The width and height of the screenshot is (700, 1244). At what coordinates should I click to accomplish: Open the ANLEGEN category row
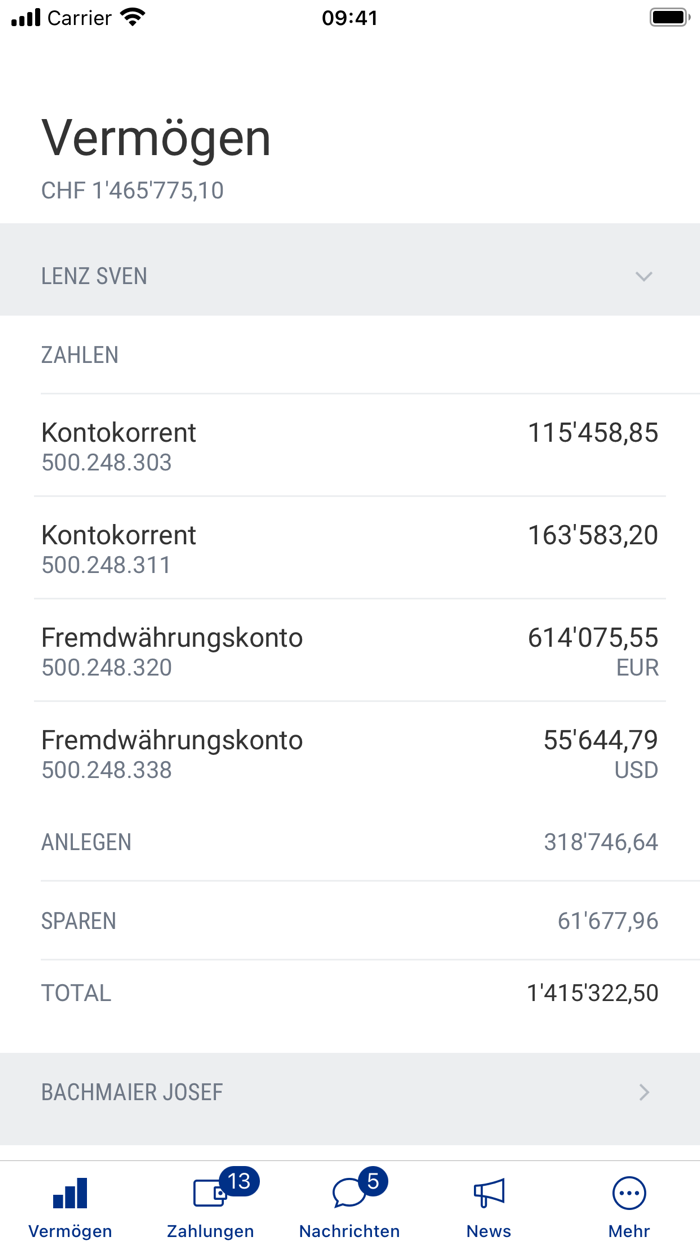[x=350, y=842]
